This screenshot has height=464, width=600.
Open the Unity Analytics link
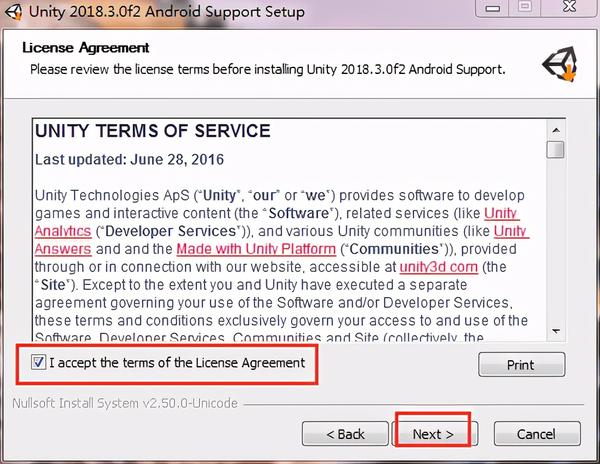click(500, 213)
